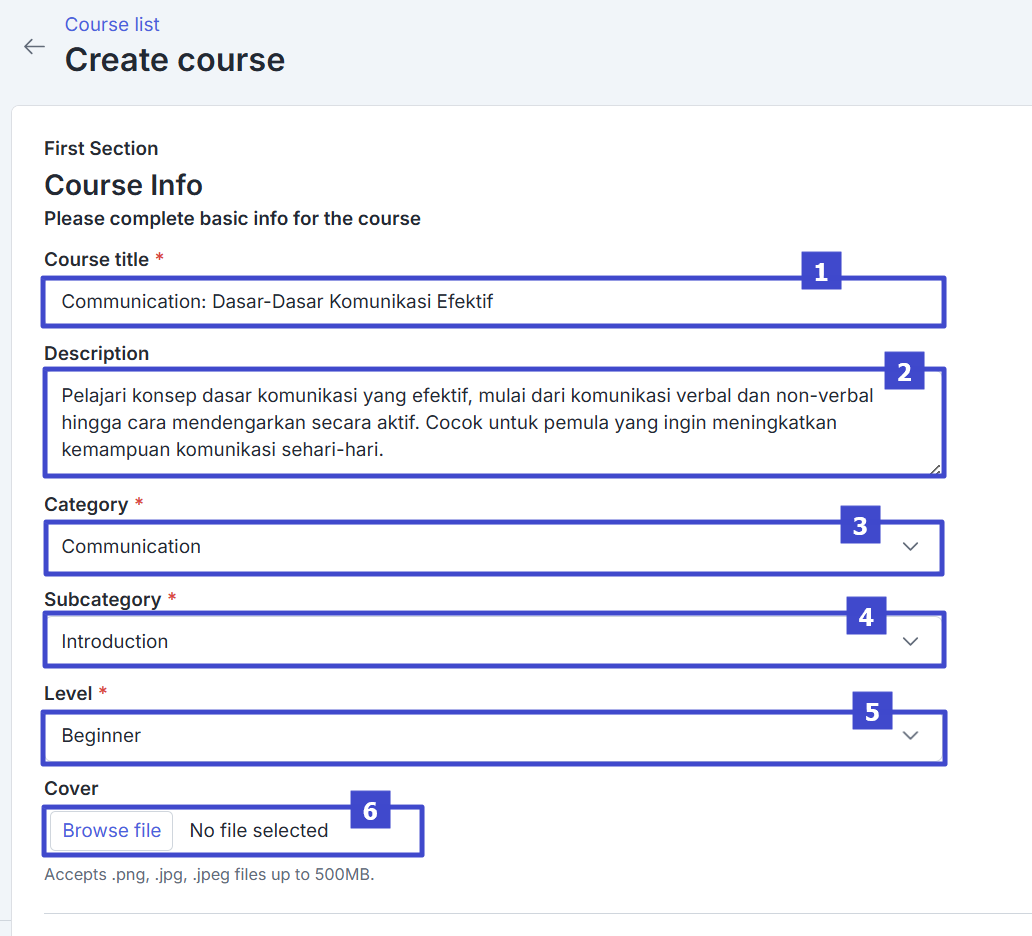The width and height of the screenshot is (1032, 936).
Task: Click the number 5 badge on Level
Action: (872, 712)
